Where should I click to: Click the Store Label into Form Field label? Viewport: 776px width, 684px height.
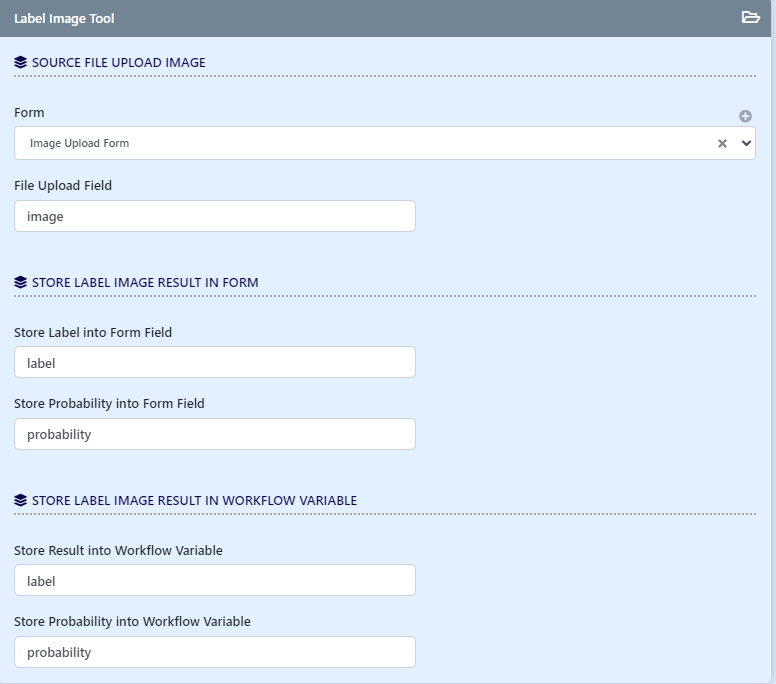coord(93,332)
